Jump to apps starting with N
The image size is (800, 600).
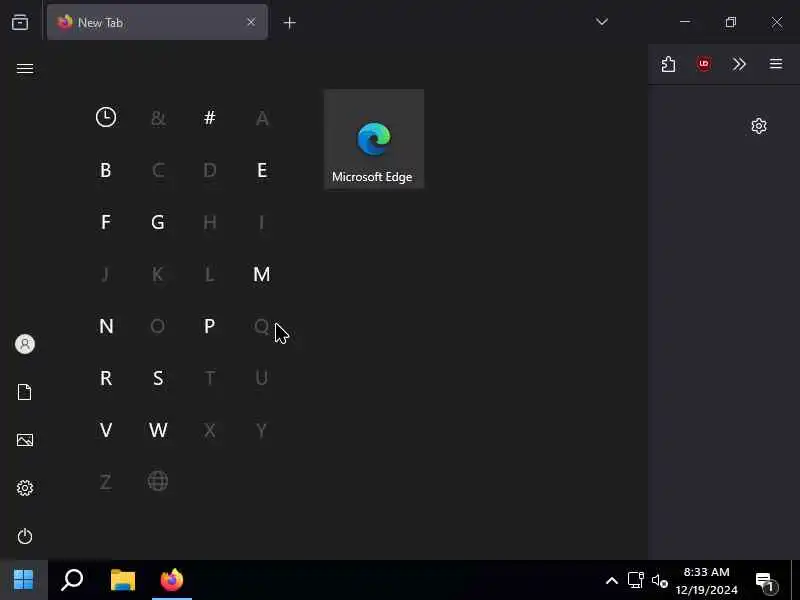(106, 326)
